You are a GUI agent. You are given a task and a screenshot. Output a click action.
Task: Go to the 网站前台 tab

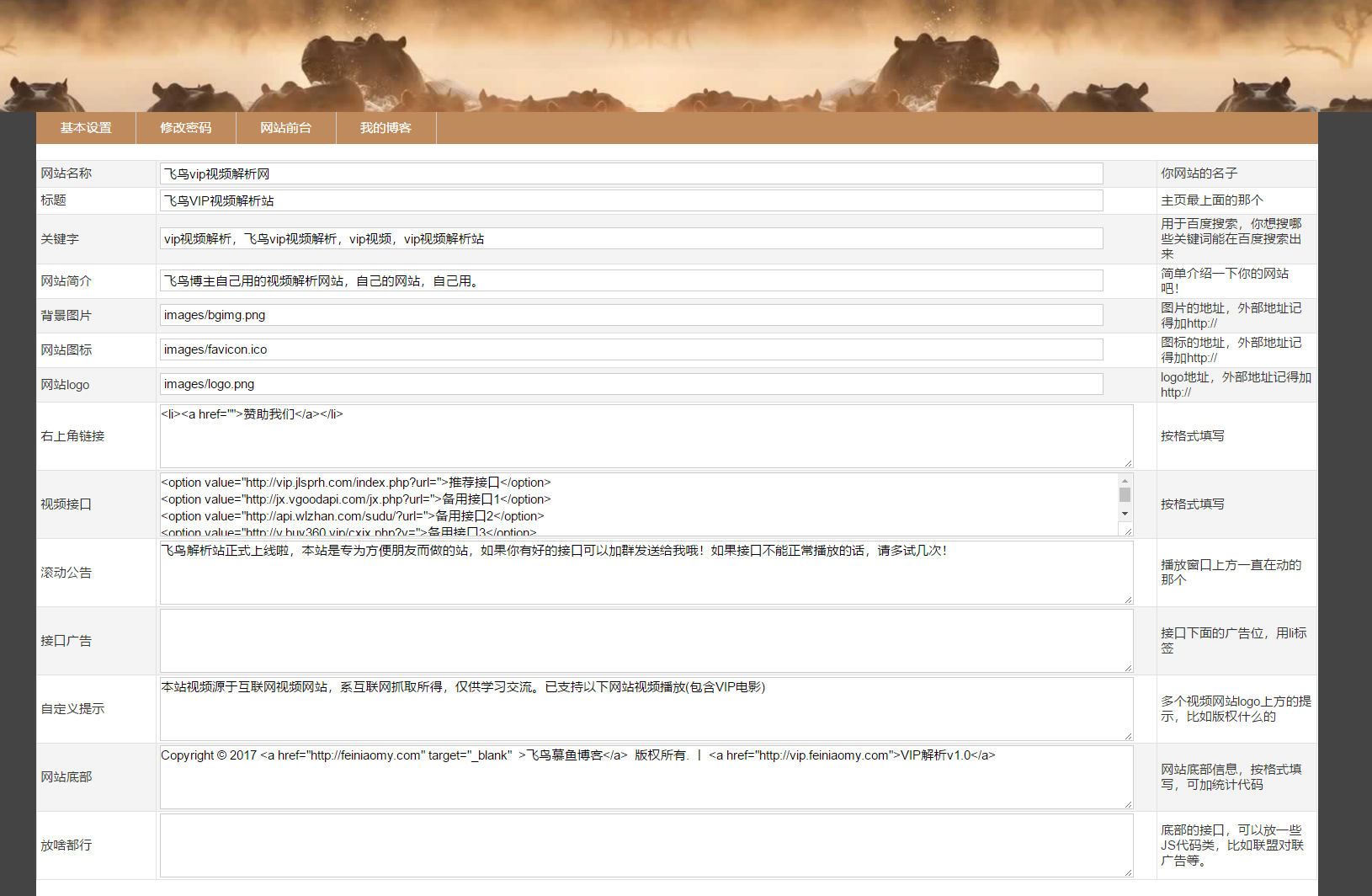286,128
